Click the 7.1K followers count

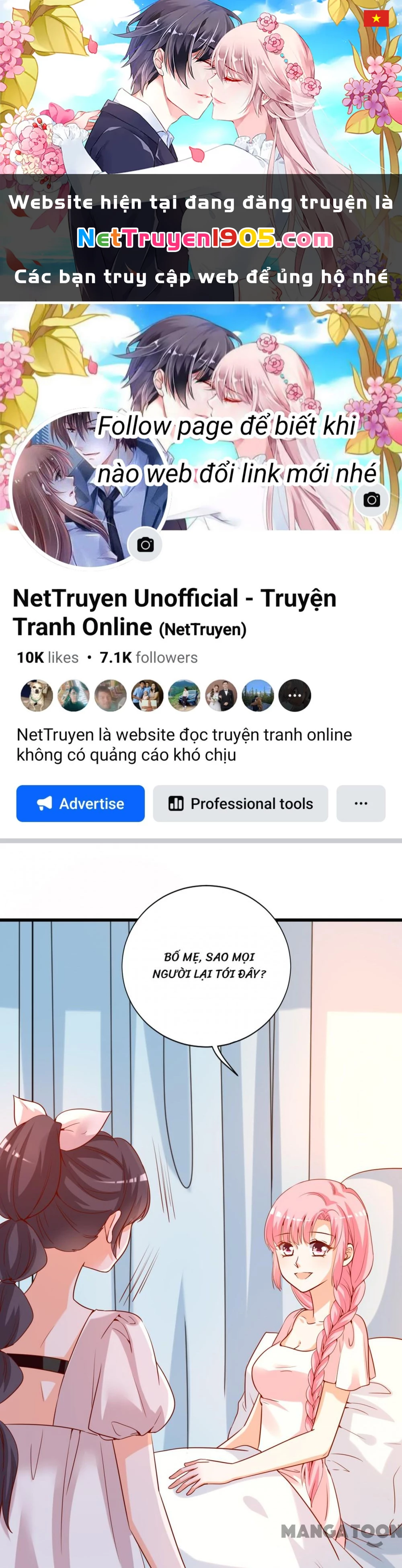149,657
